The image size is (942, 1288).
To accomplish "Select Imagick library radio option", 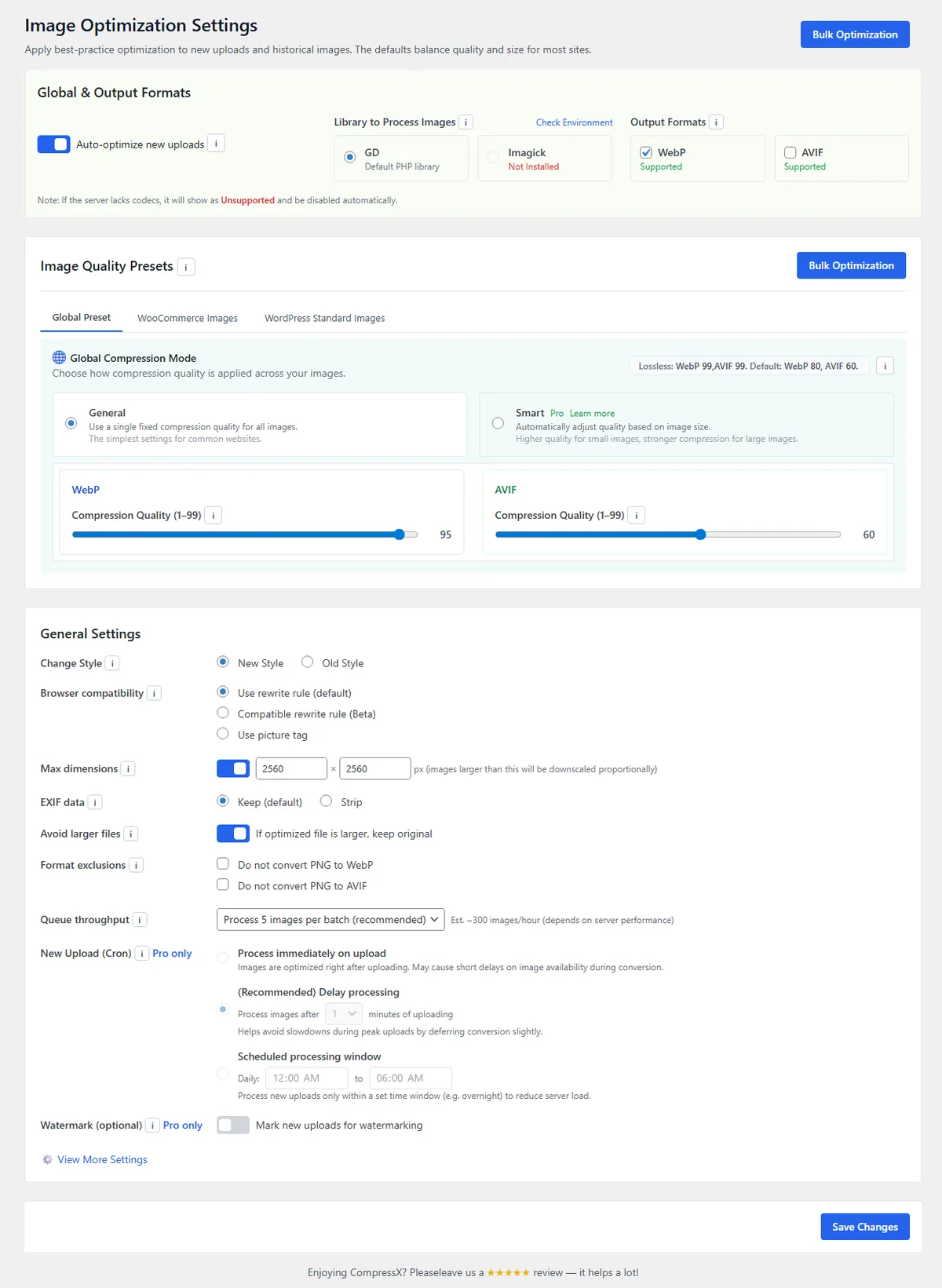I will (x=494, y=157).
